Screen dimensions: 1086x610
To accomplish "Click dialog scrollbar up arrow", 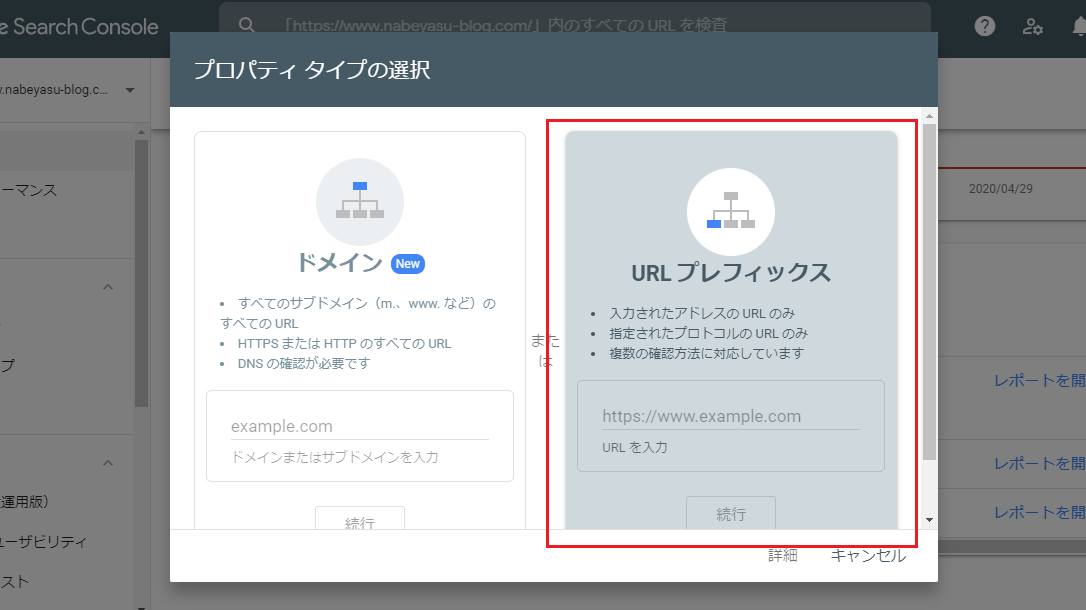I will tap(929, 116).
